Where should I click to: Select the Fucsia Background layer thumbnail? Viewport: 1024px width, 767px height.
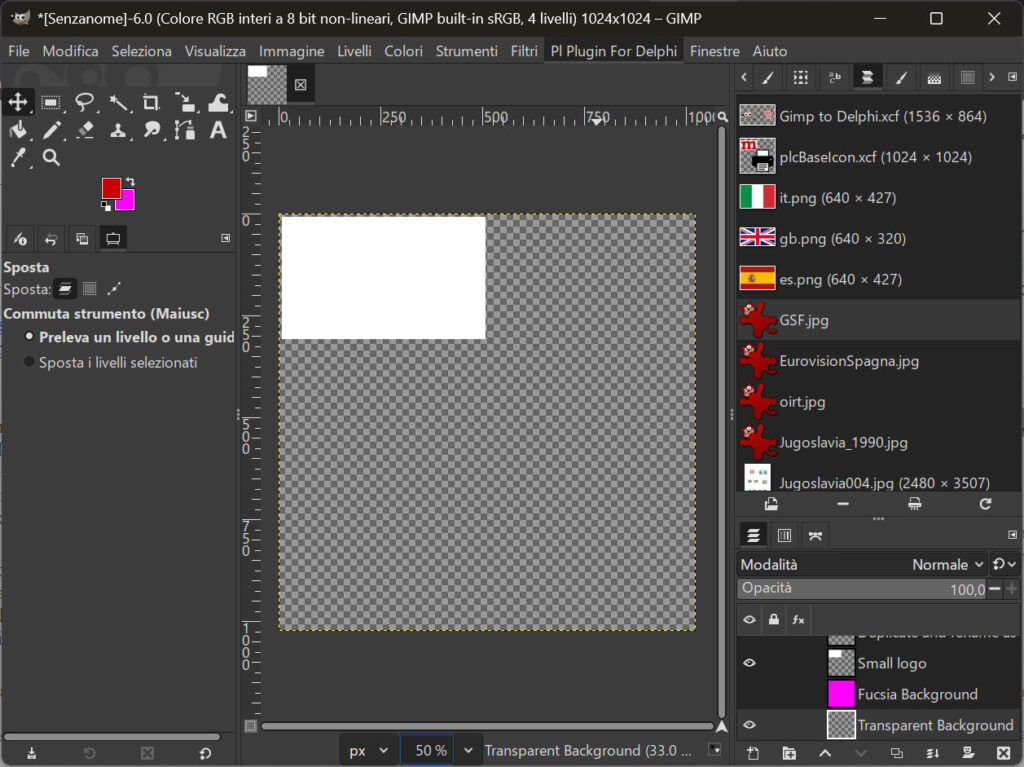841,694
